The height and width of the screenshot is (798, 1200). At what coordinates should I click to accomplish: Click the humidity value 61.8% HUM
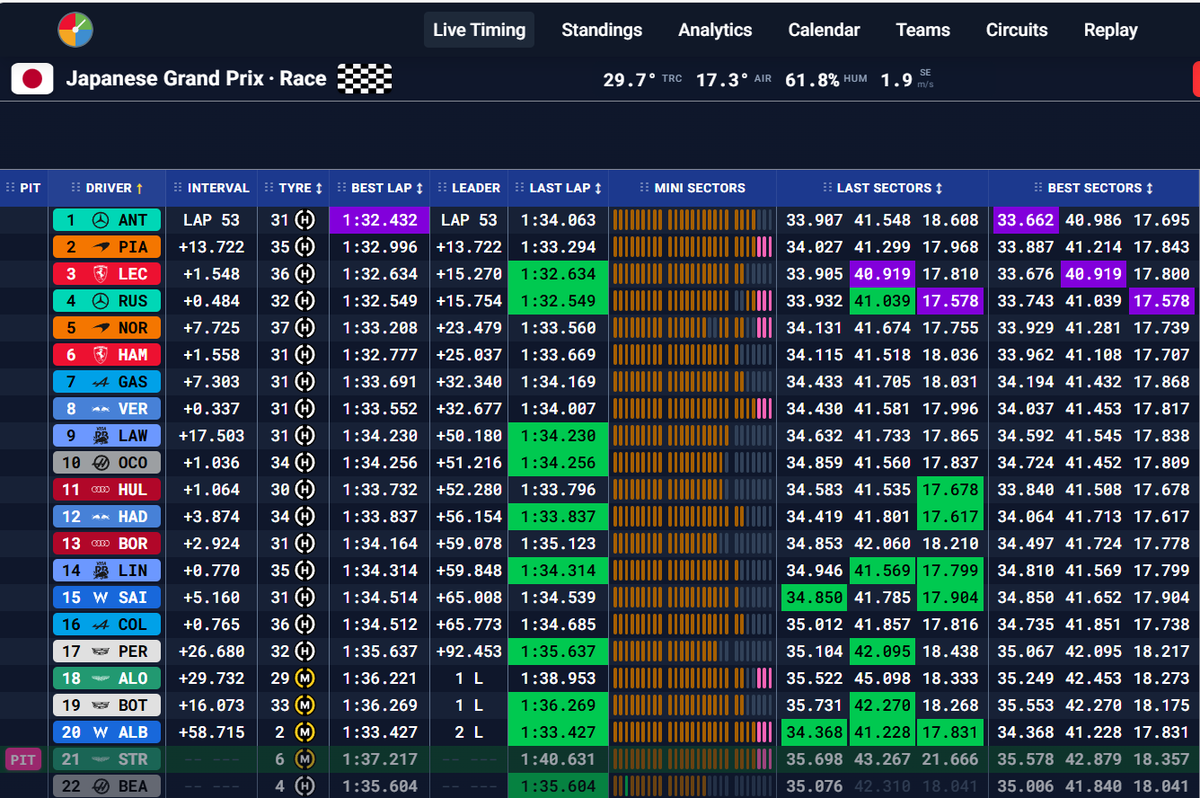pyautogui.click(x=826, y=79)
